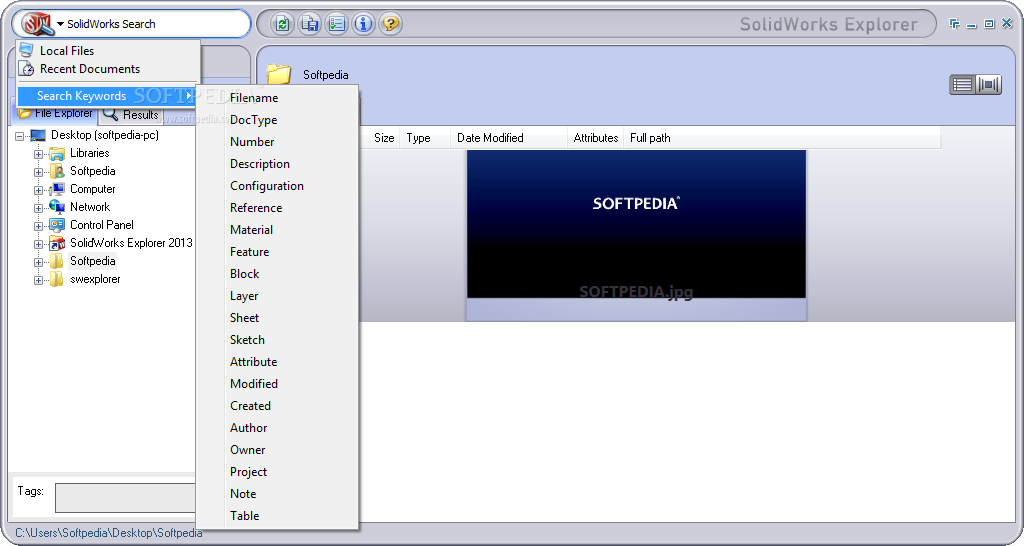Click the cascade windows title bar icon

954,24
